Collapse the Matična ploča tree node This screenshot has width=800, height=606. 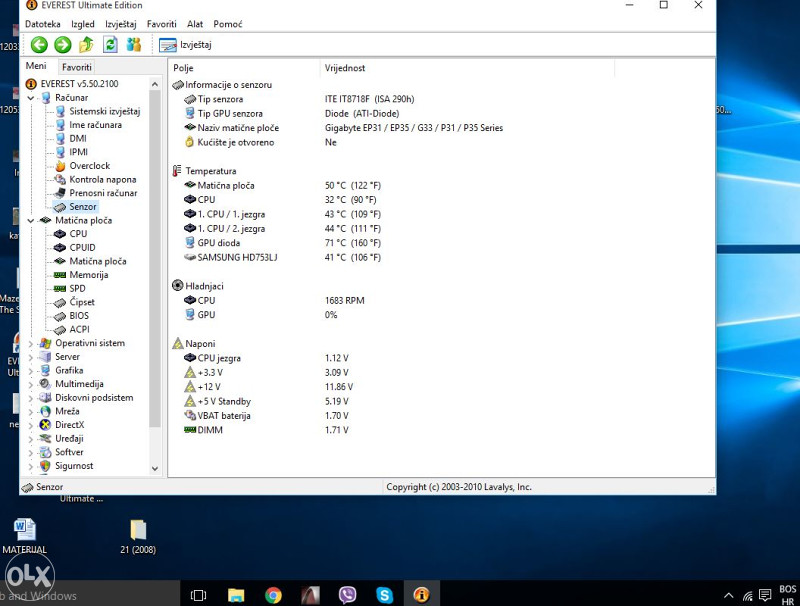point(31,221)
